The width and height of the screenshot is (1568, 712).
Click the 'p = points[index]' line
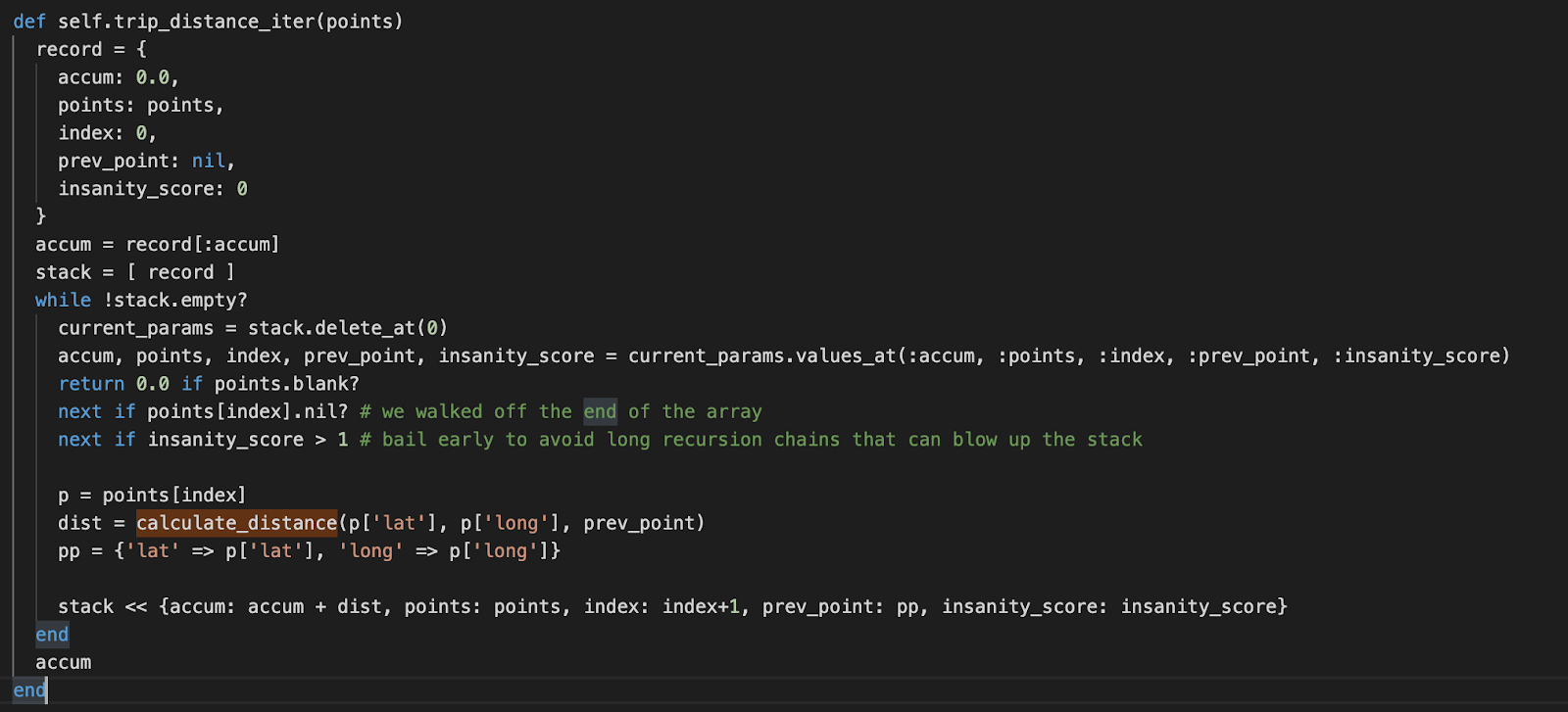[152, 496]
